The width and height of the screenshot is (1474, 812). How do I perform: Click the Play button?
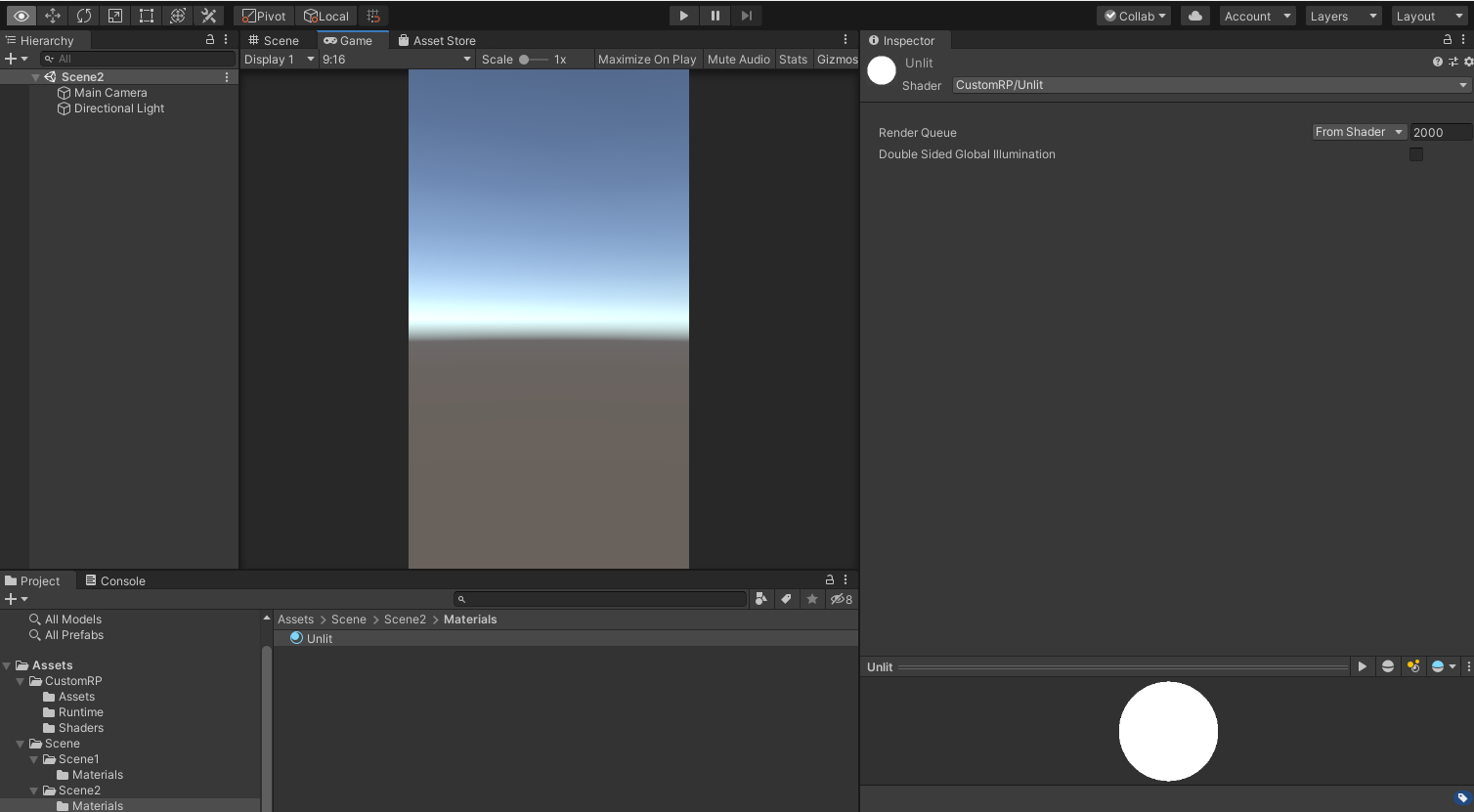[684, 16]
